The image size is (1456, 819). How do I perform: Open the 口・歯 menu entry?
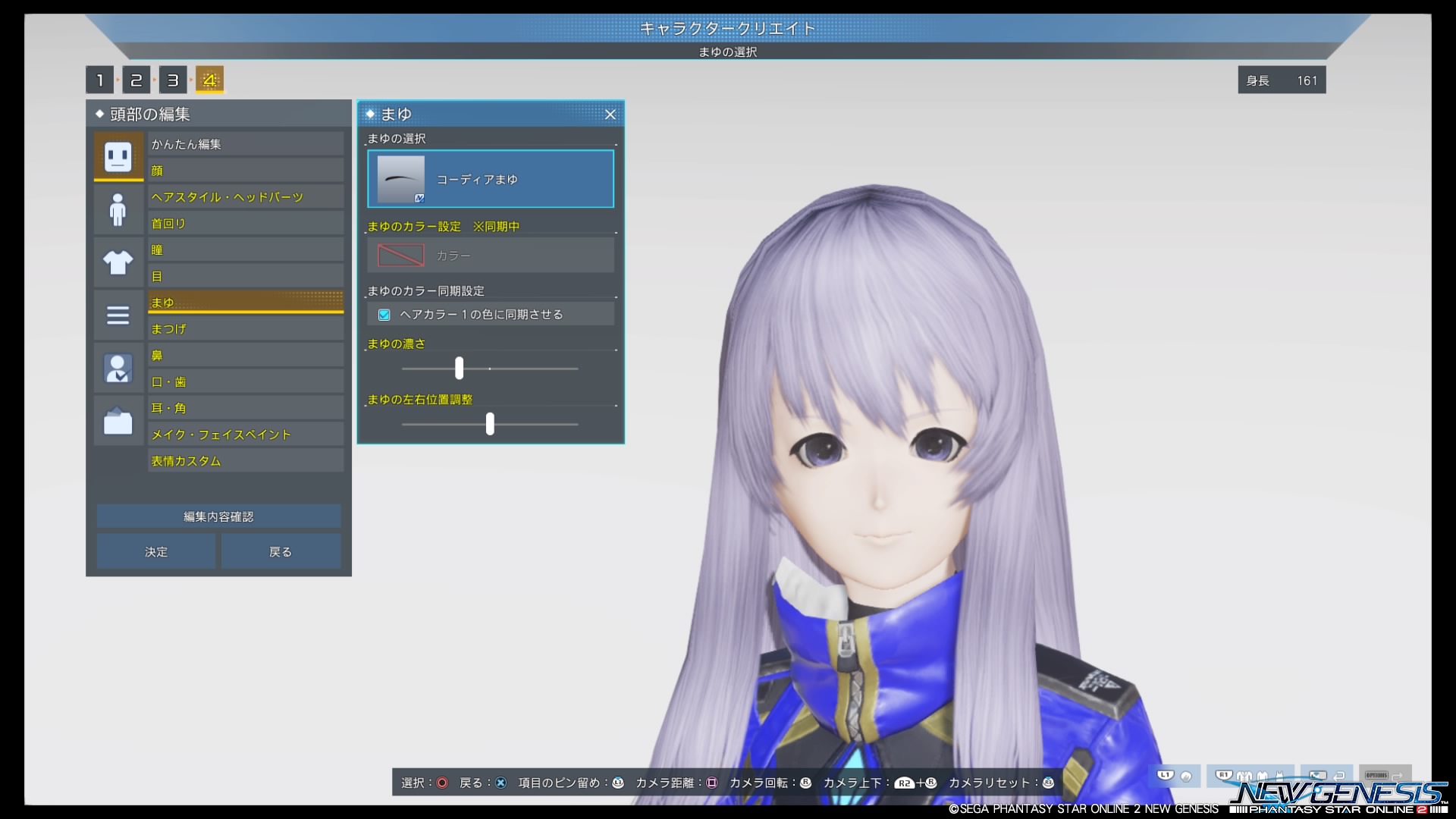(246, 381)
